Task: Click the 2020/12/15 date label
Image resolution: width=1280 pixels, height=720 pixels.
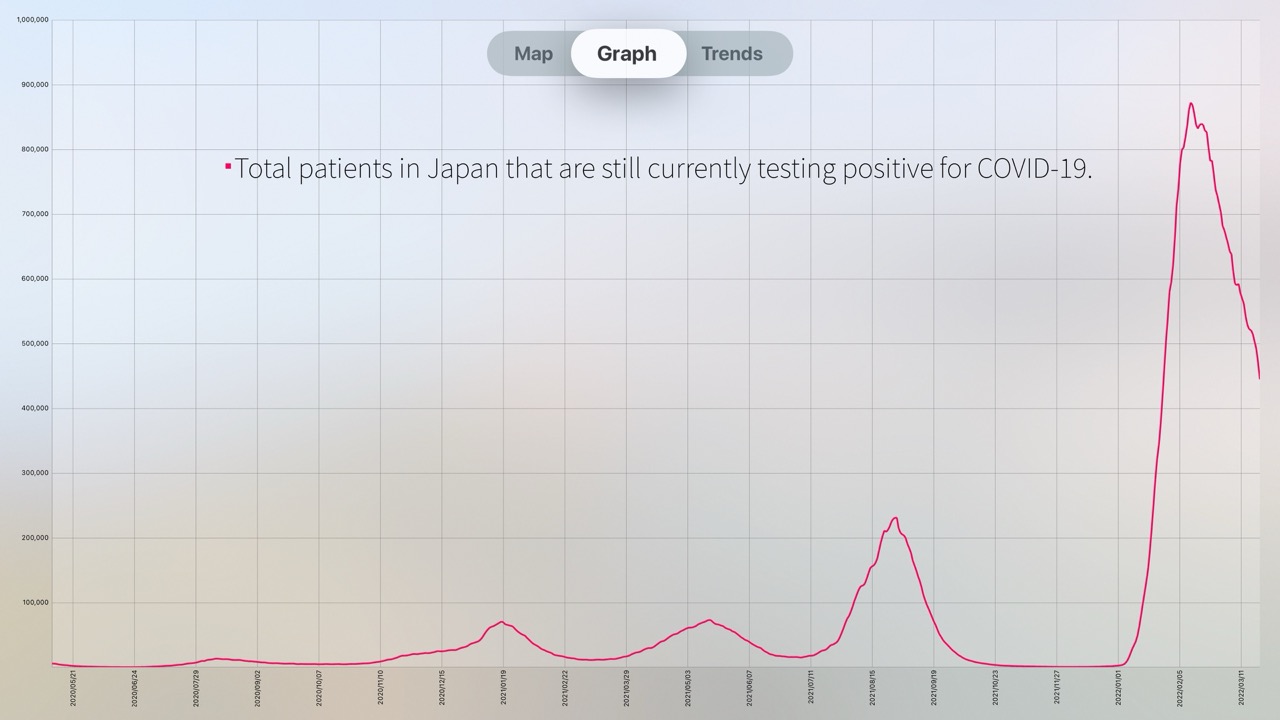Action: [442, 689]
